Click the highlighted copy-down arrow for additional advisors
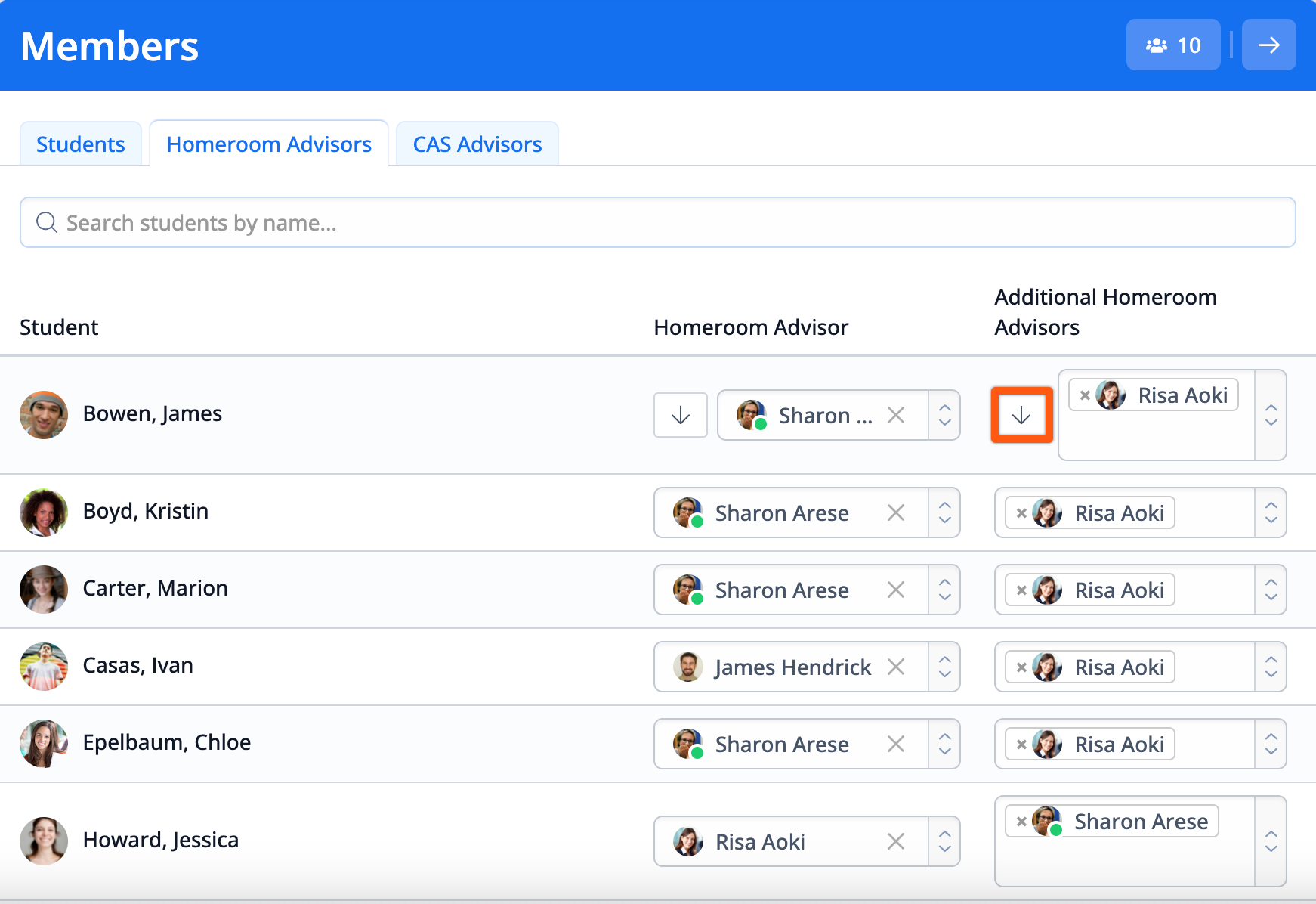 coord(1021,415)
